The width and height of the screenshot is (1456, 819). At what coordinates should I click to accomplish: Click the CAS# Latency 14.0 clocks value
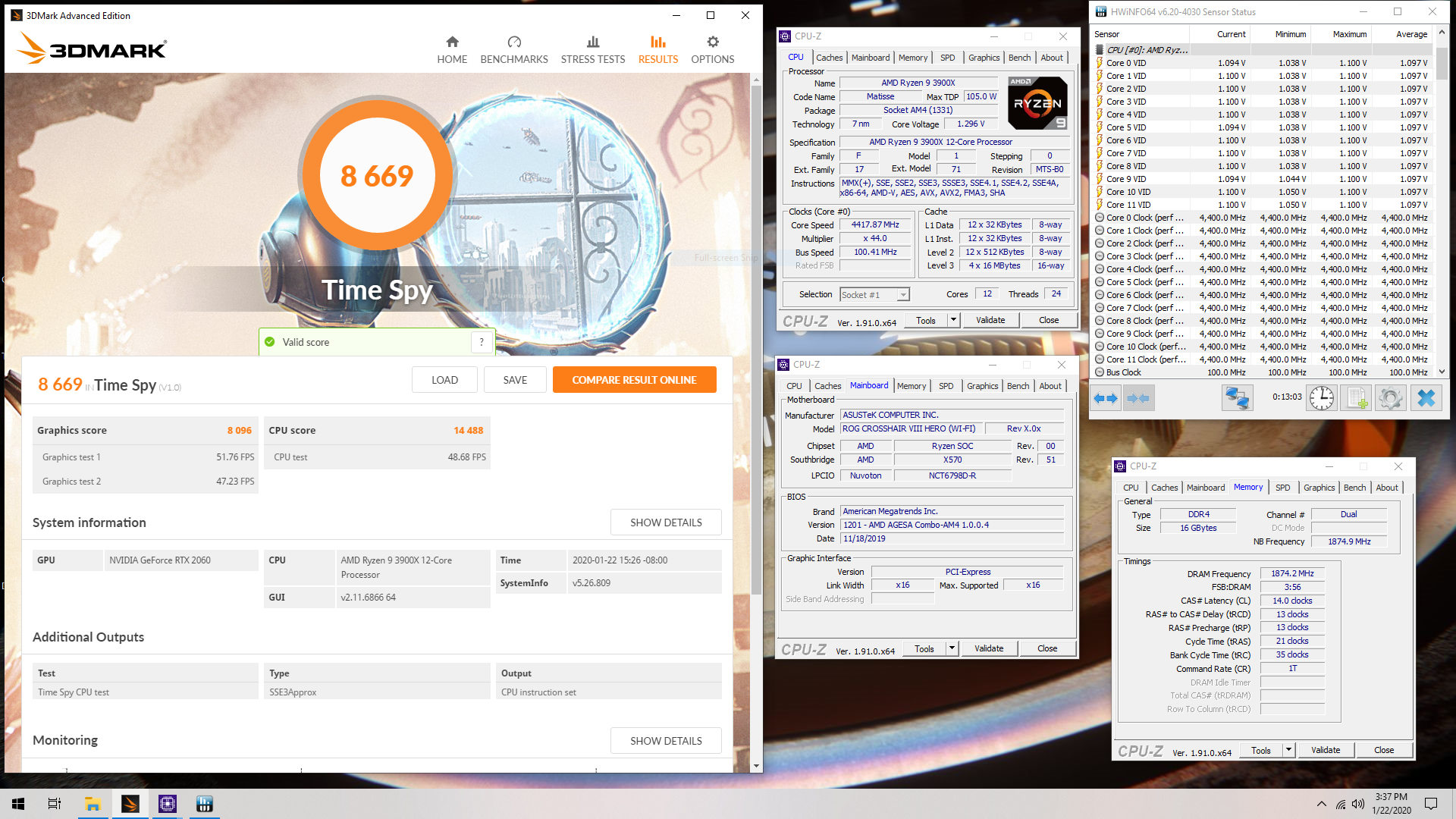pos(1292,601)
